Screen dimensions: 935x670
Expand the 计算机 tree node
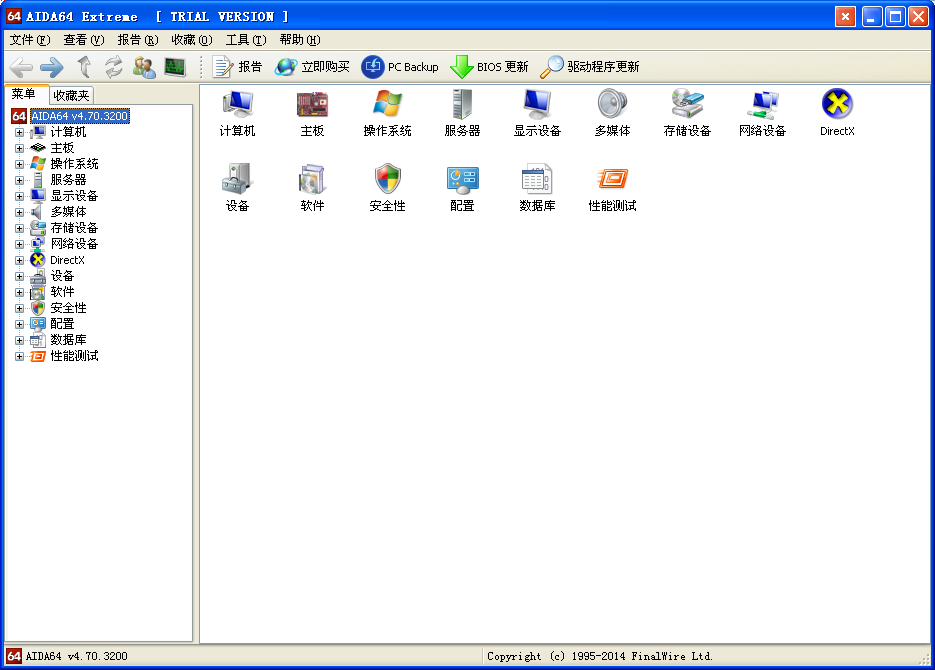[x=20, y=132]
